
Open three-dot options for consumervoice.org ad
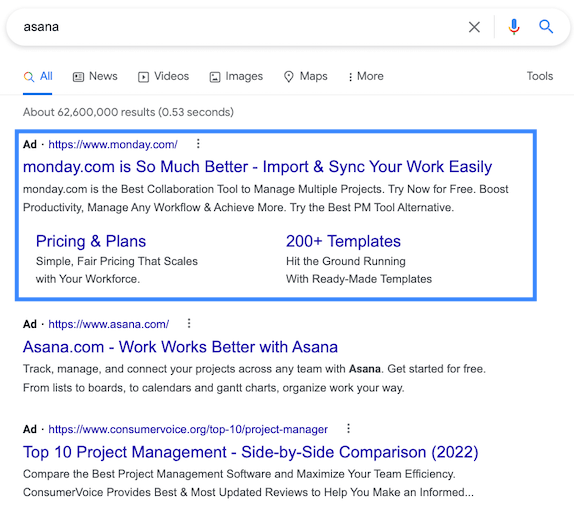(x=348, y=429)
